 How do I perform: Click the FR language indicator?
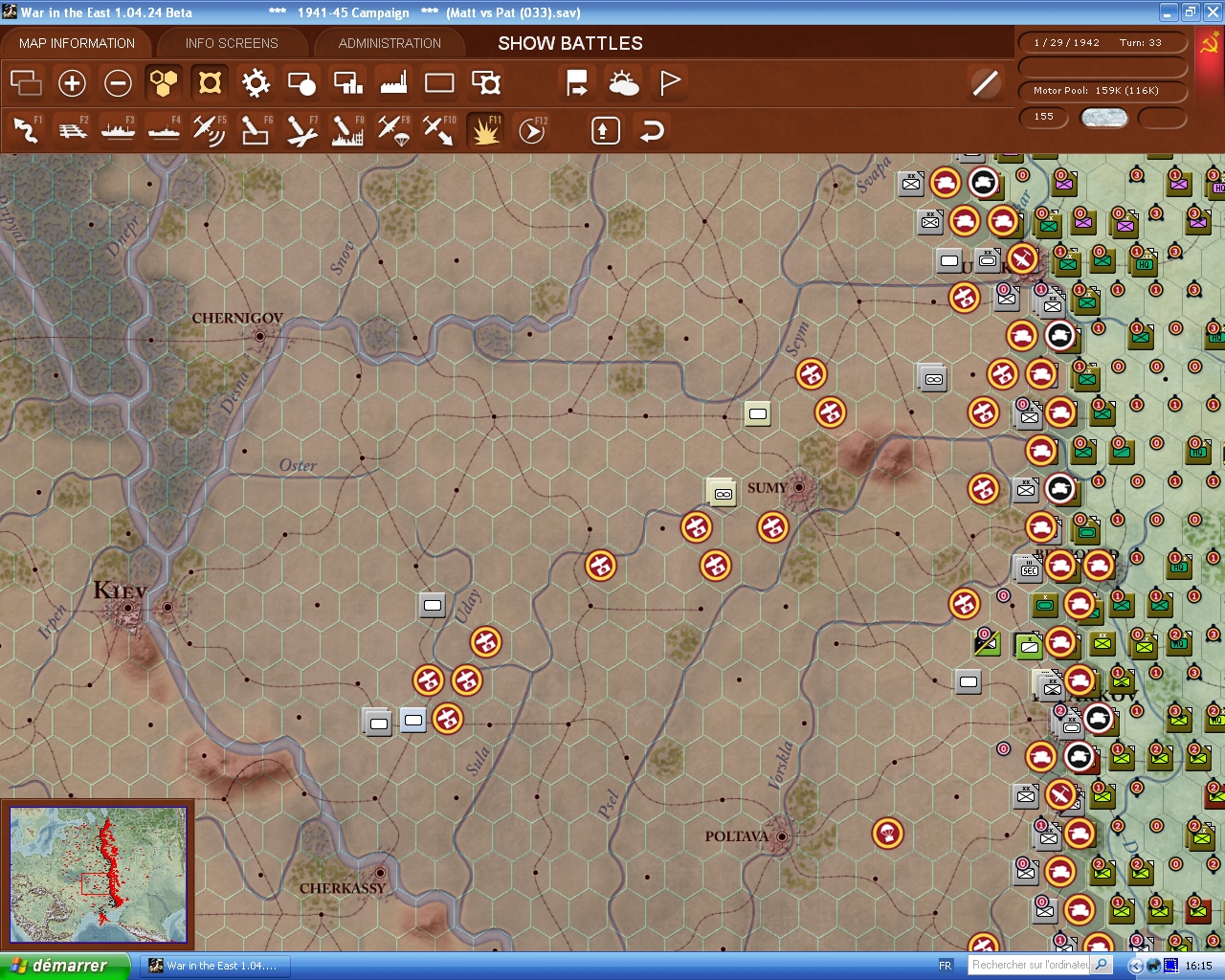click(946, 966)
